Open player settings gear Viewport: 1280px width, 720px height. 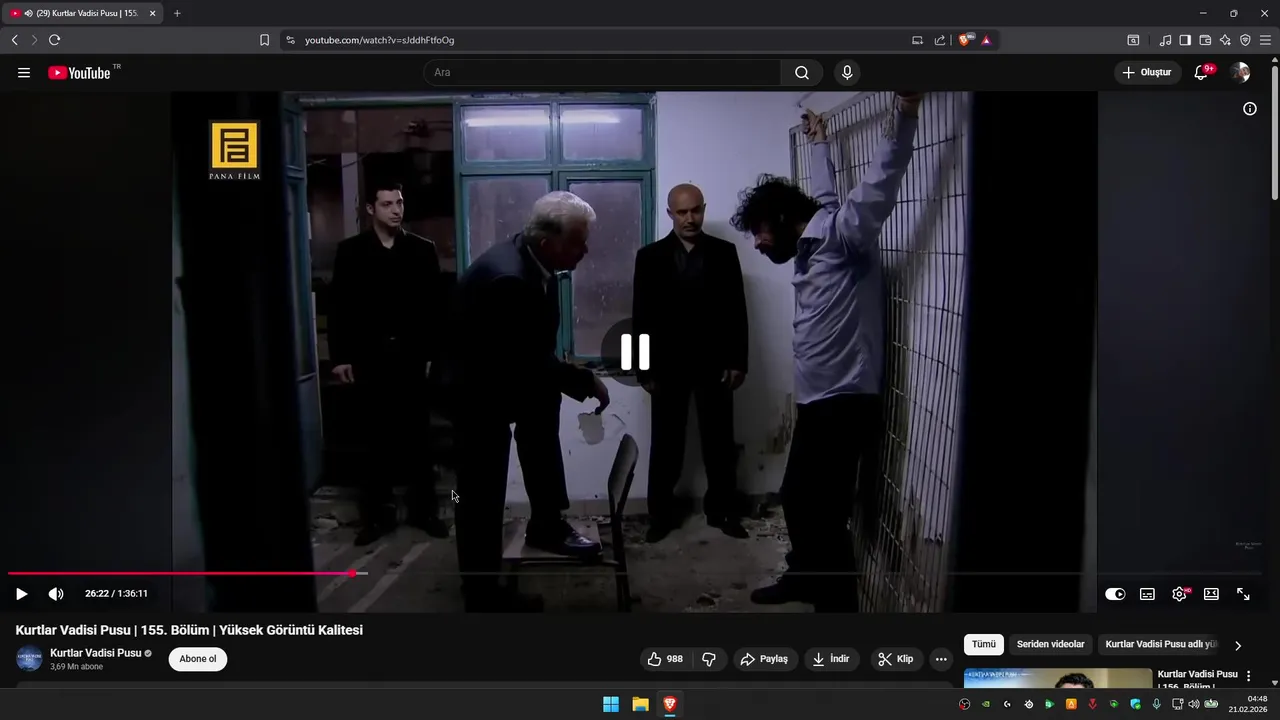tap(1180, 594)
